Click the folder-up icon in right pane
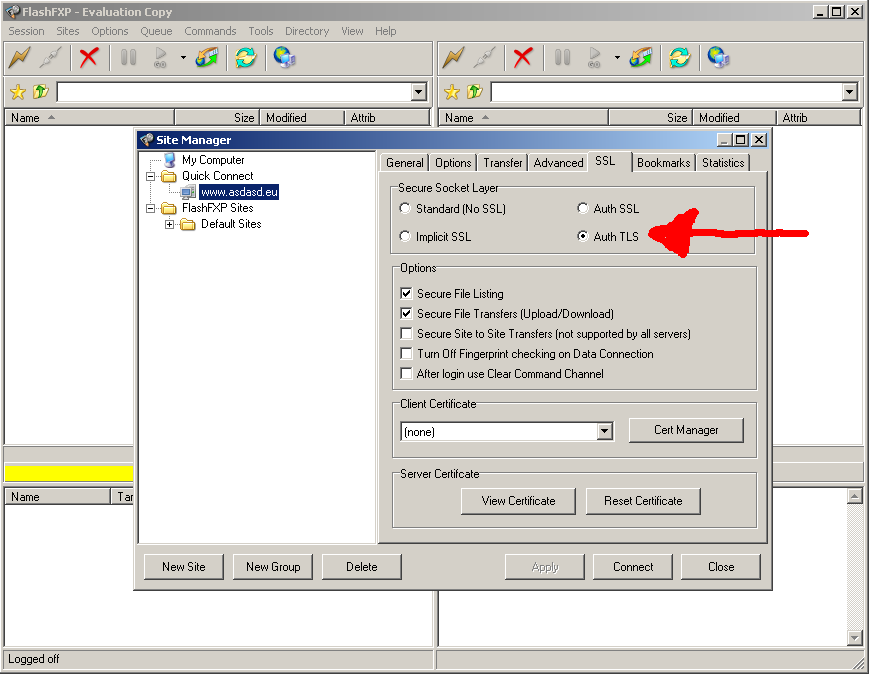 coord(475,91)
